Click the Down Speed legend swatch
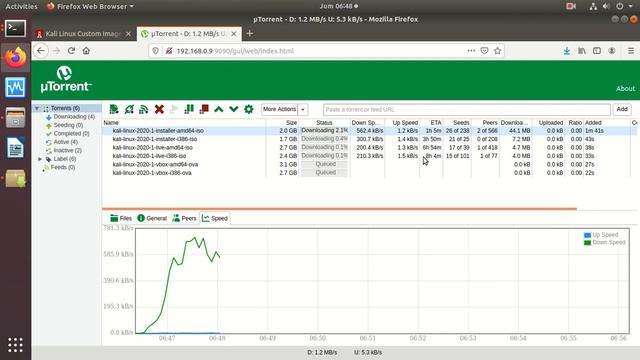 click(587, 242)
